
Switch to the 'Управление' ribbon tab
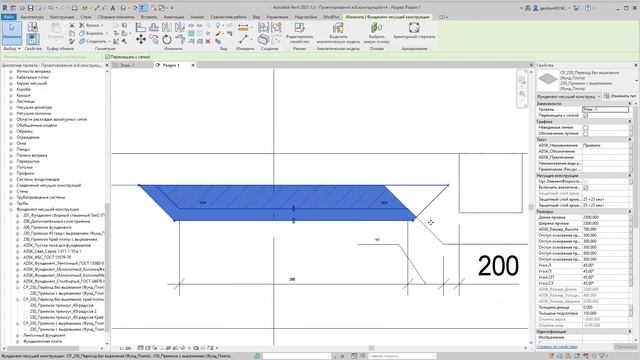click(277, 17)
